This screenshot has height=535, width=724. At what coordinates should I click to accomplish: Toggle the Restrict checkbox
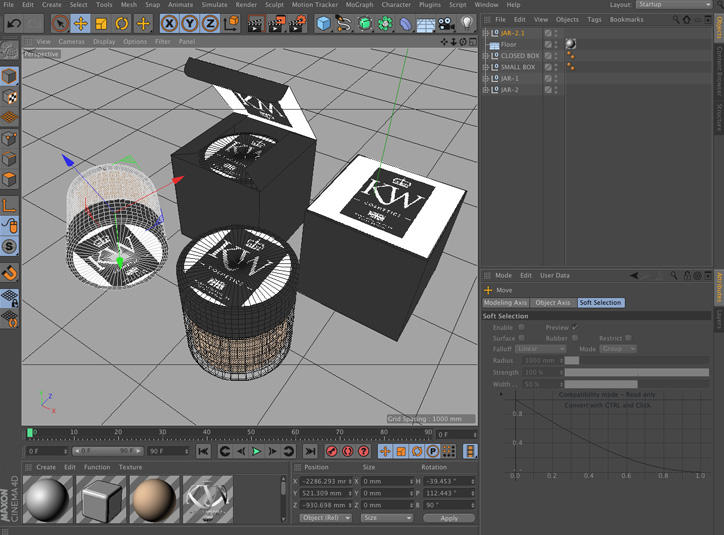(x=628, y=338)
